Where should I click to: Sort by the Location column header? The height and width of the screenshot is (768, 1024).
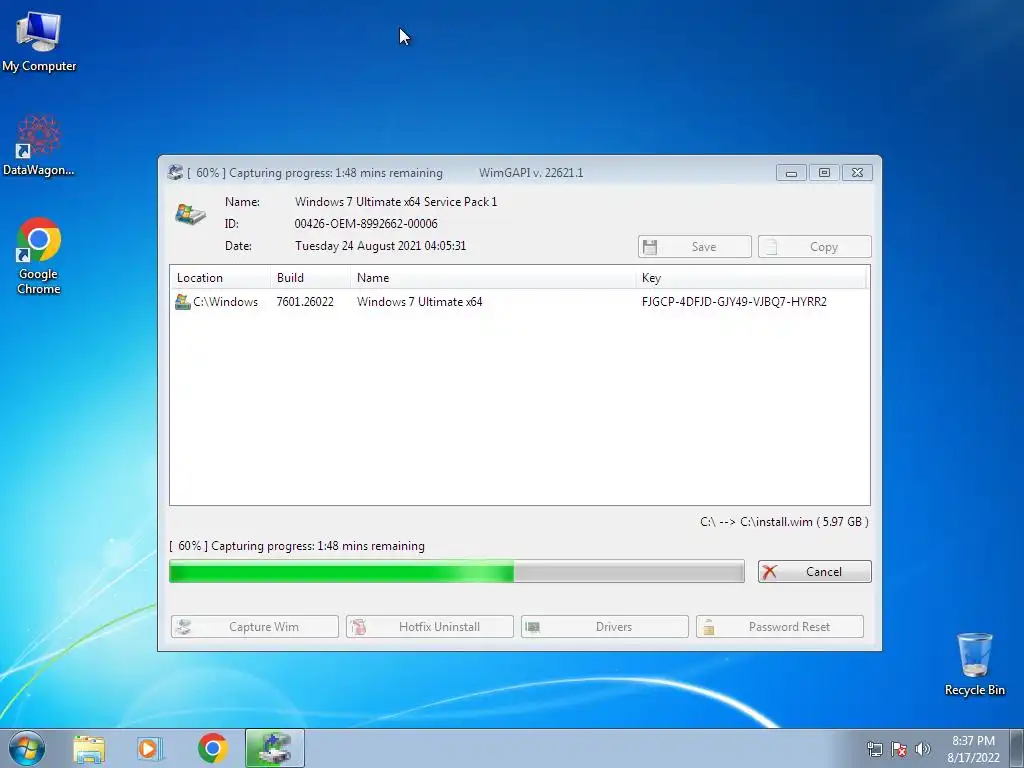220,278
